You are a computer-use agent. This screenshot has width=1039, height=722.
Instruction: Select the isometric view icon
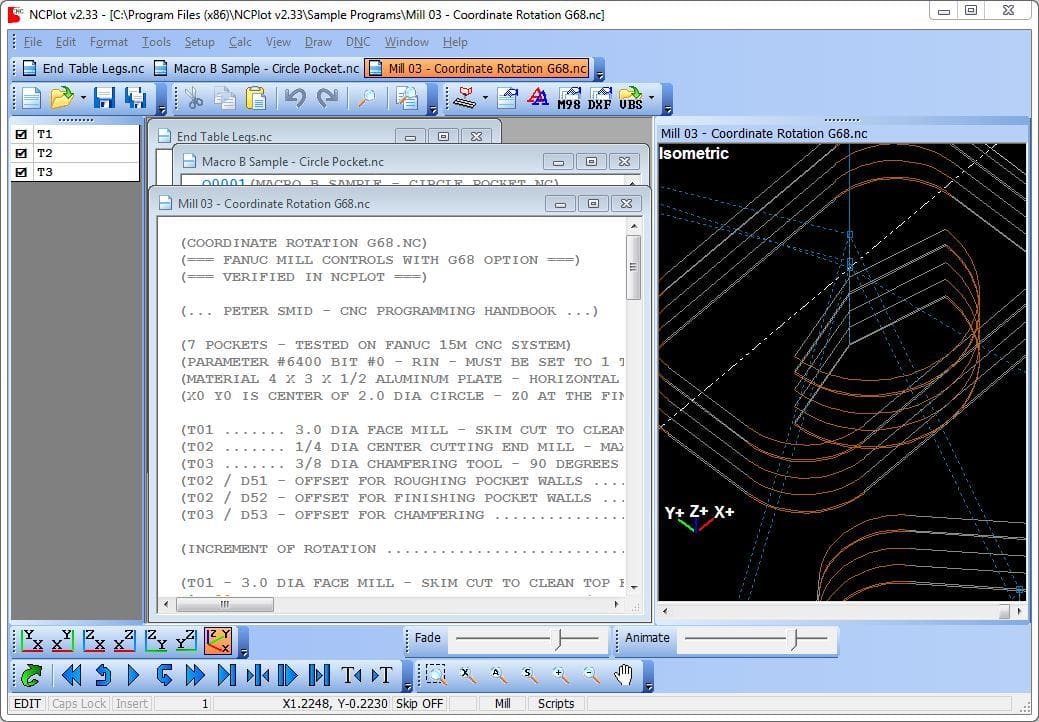(218, 641)
